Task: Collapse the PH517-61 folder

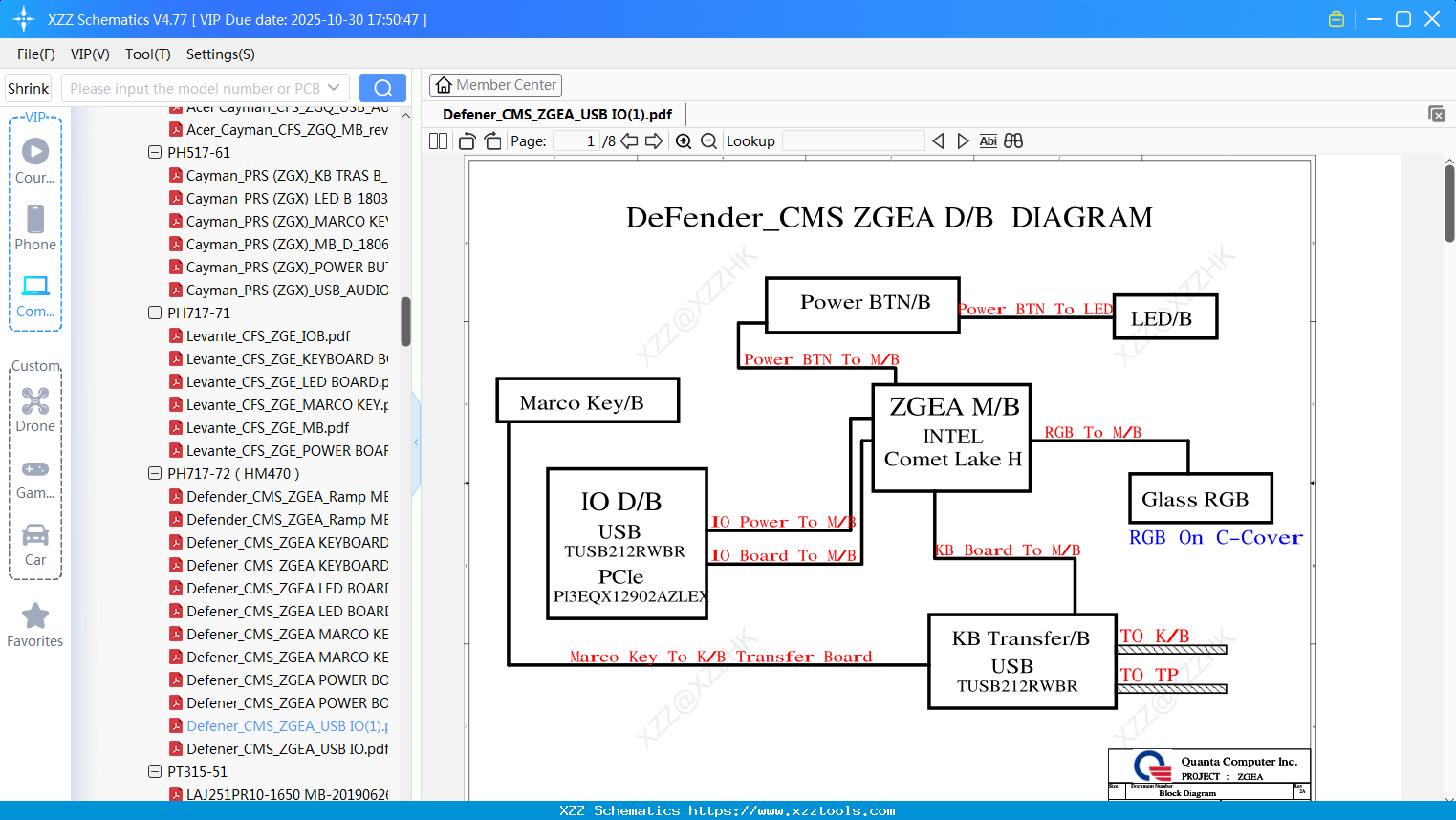Action: pyautogui.click(x=155, y=152)
